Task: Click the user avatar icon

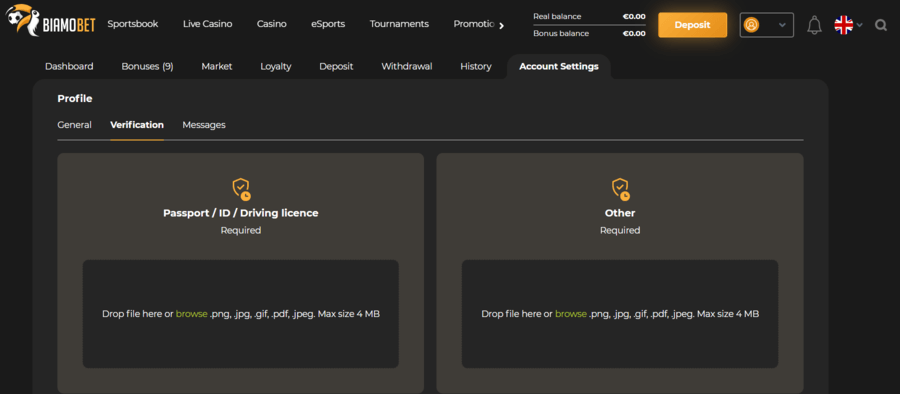Action: coord(751,25)
